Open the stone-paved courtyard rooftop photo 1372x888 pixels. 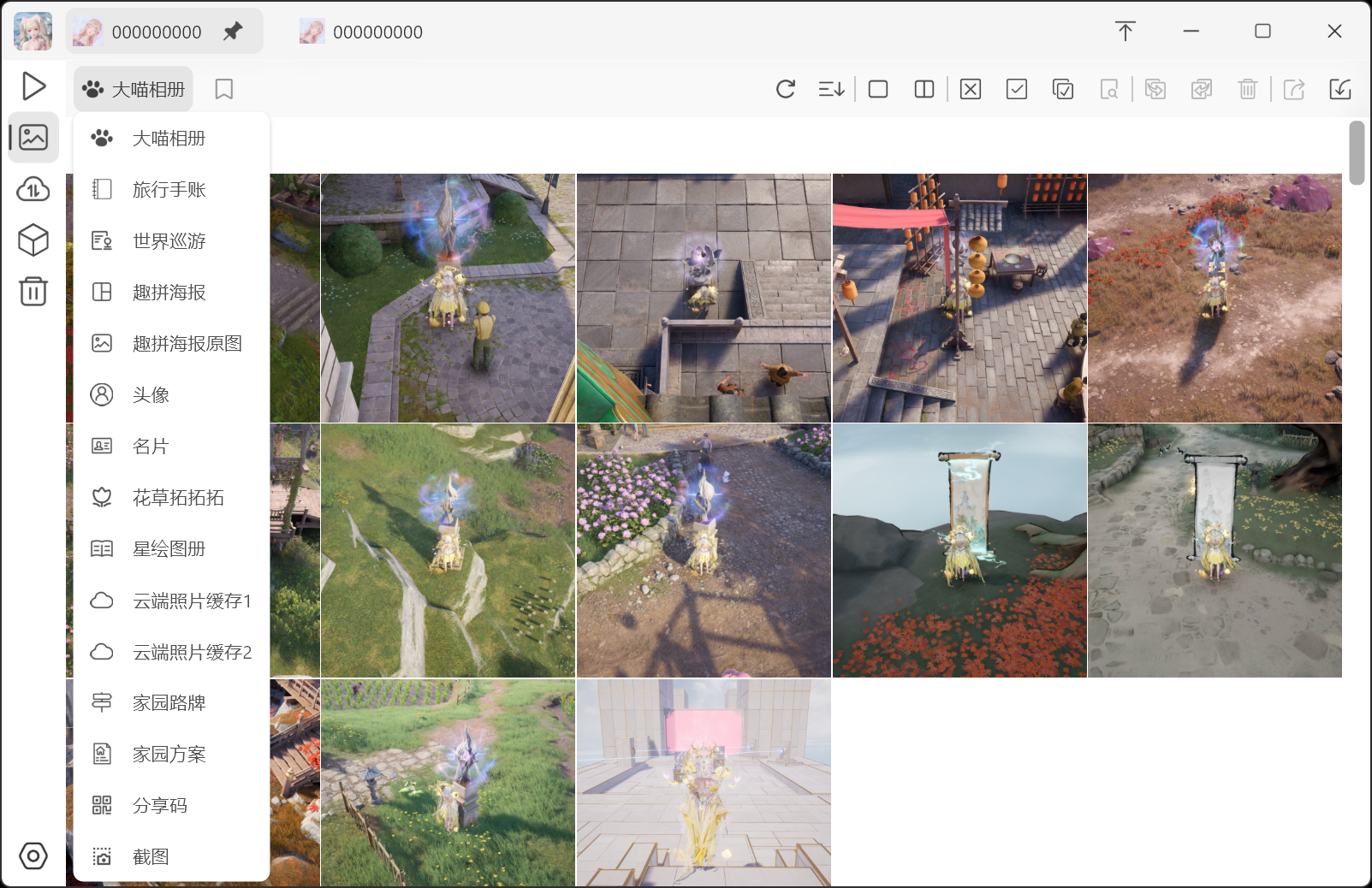tap(704, 298)
